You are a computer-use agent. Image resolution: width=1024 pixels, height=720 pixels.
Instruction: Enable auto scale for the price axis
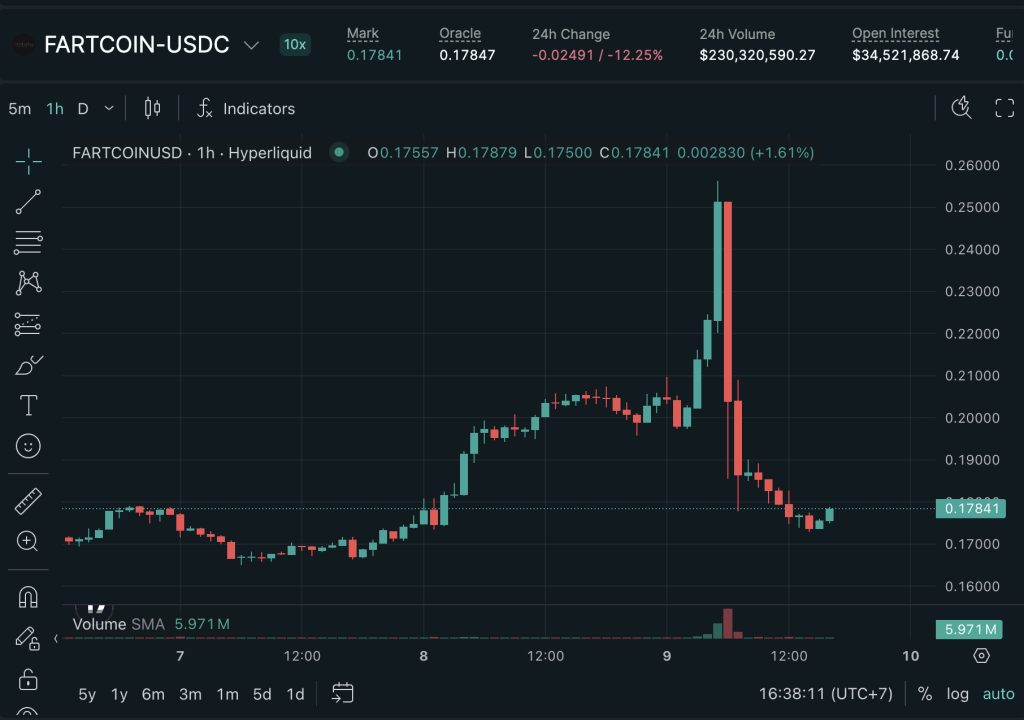pyautogui.click(x=997, y=693)
